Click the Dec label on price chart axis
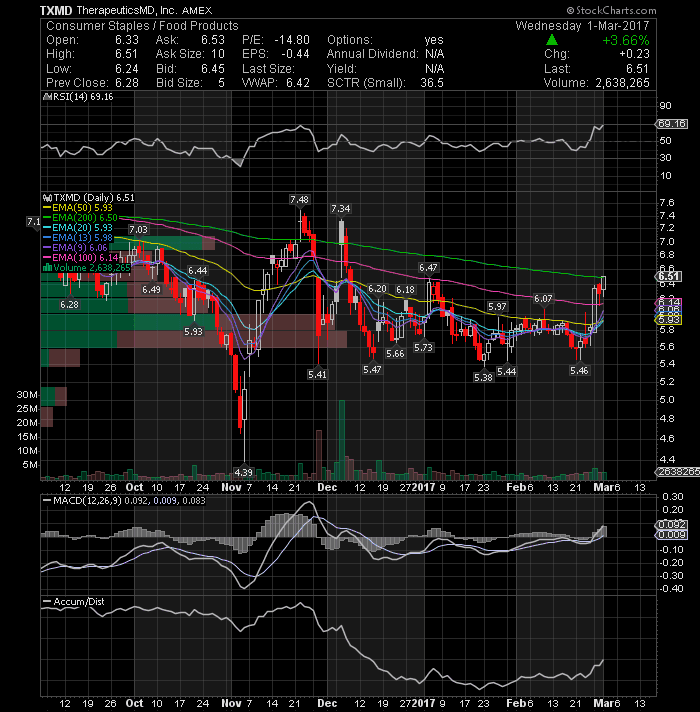700x712 pixels. pos(327,487)
